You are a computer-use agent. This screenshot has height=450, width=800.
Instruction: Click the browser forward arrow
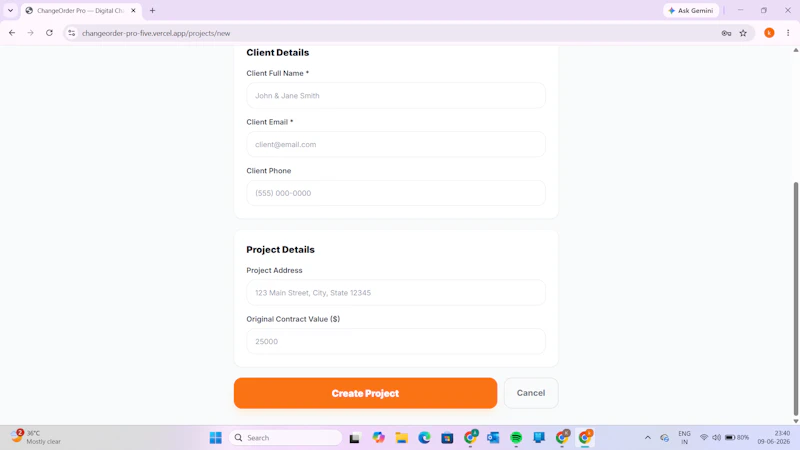tap(31, 33)
